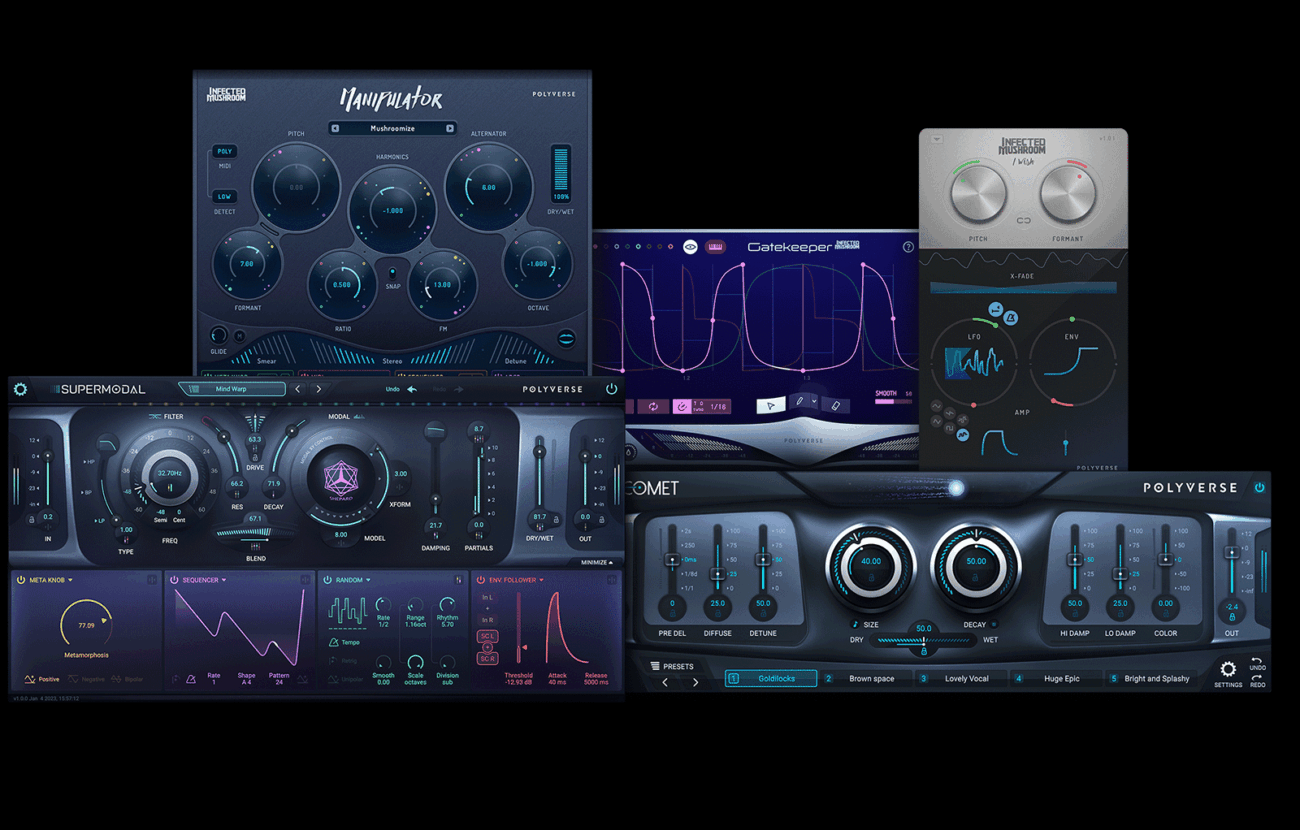Click the Supermodal IN gain lock icon
The height and width of the screenshot is (830, 1300).
31,519
